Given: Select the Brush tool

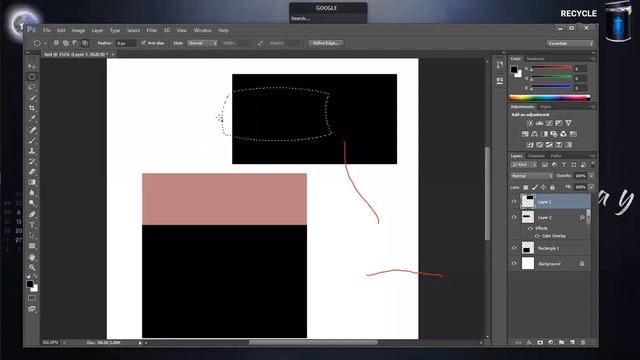Looking at the screenshot, I should coord(32,140).
